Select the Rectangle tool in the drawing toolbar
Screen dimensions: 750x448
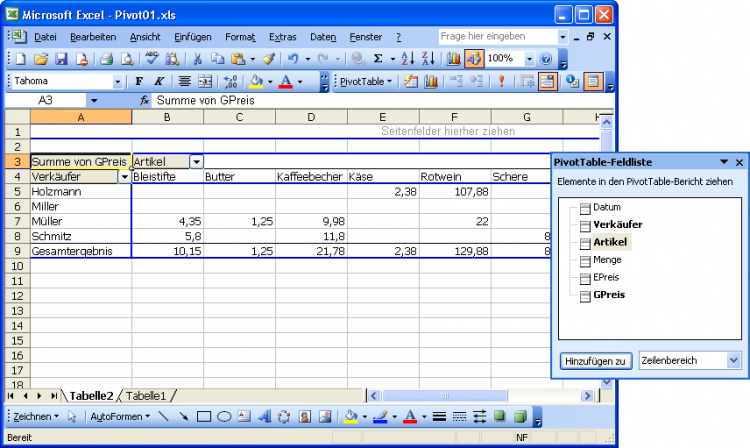pos(204,416)
